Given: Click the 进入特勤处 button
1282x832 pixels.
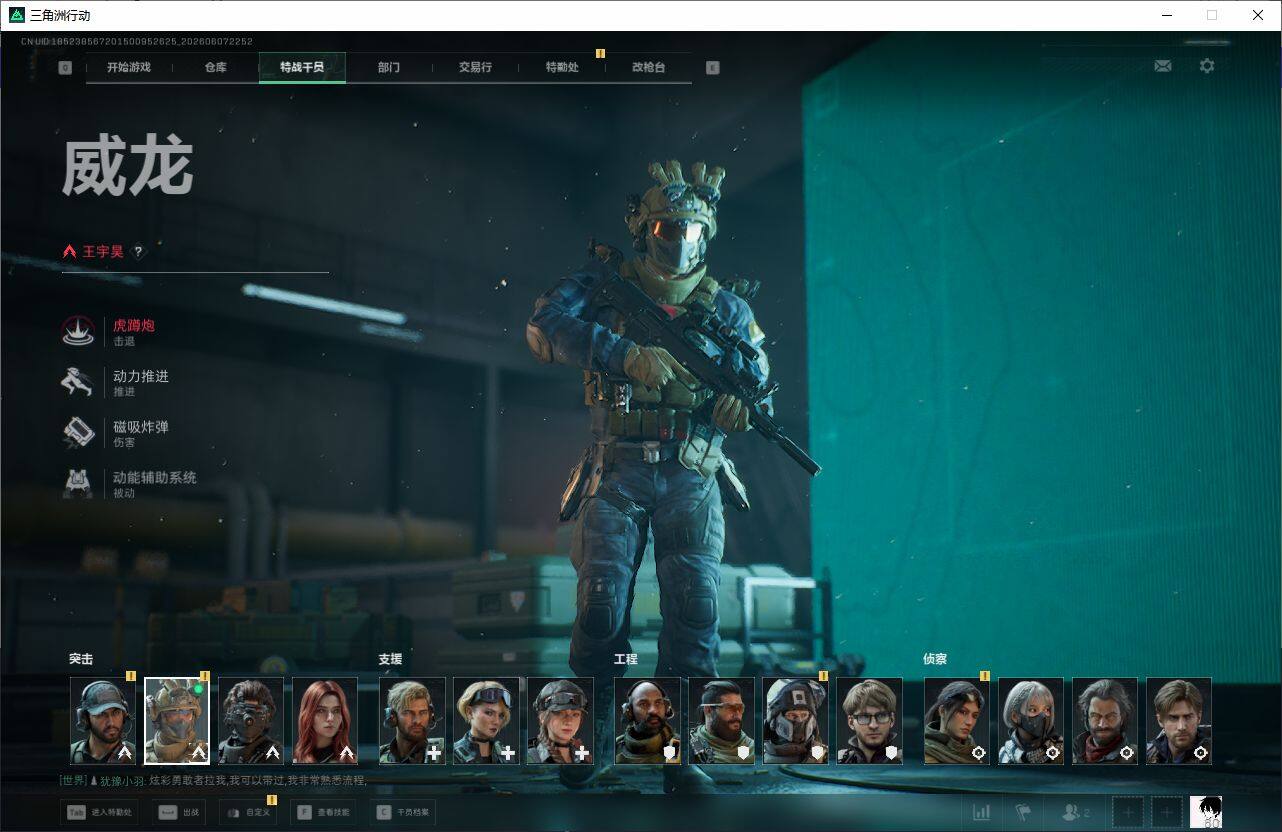Looking at the screenshot, I should tap(99, 813).
